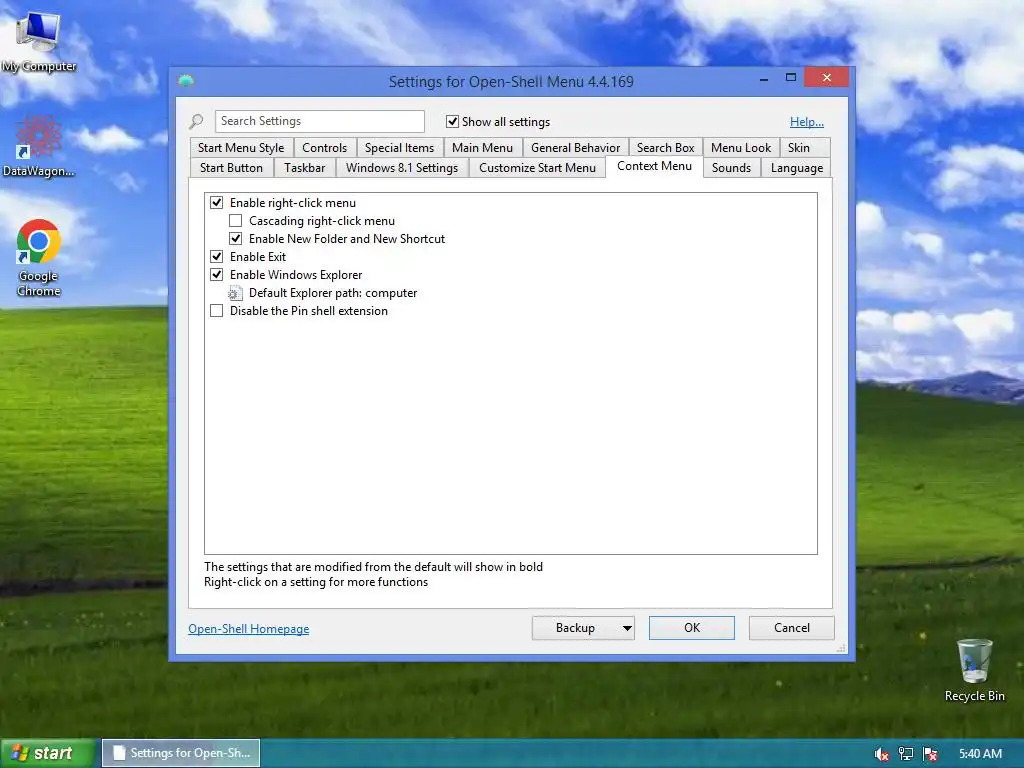Click the 5:40 AM taskbar clock
Viewport: 1024px width, 768px height.
980,754
